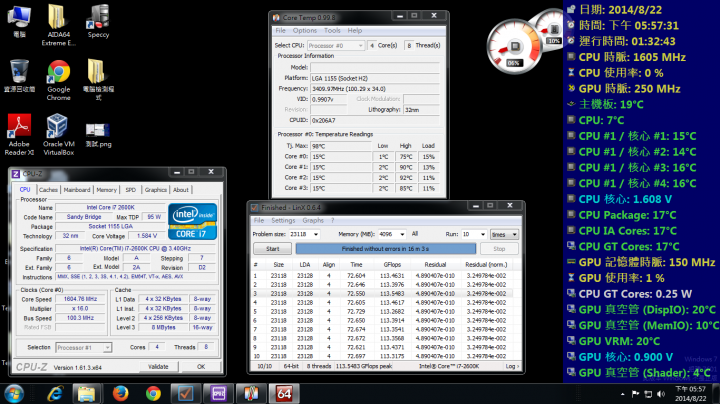Switch to About tab in CPU-Z
Screen dimensions: 720x404
pos(180,190)
